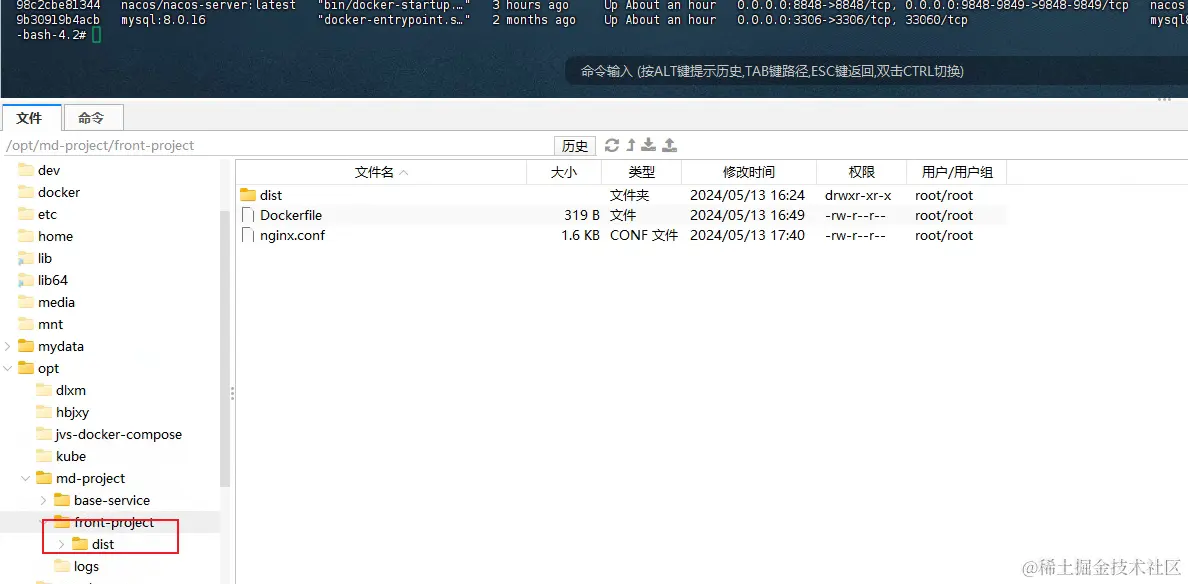1188x584 pixels.
Task: Select the jvs-docker-compose folder
Action: click(118, 434)
